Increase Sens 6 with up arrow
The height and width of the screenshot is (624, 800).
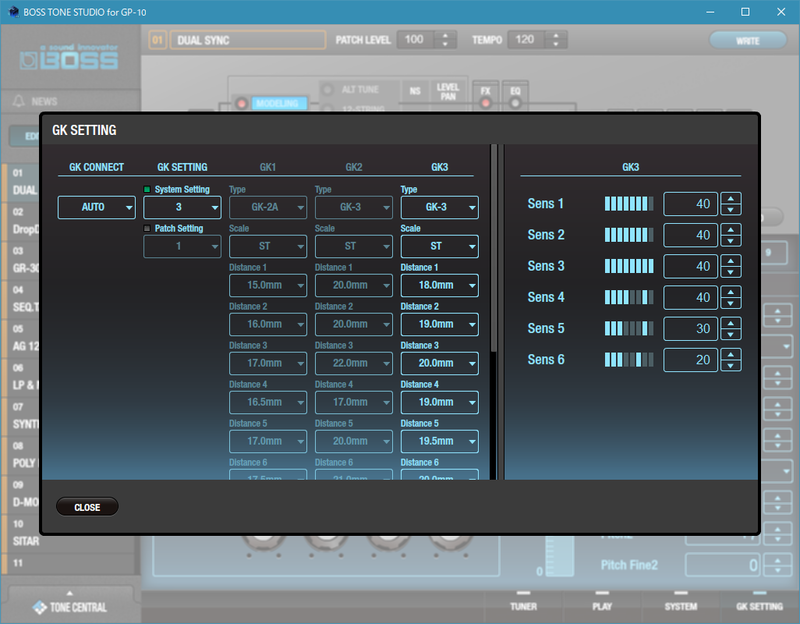[731, 354]
